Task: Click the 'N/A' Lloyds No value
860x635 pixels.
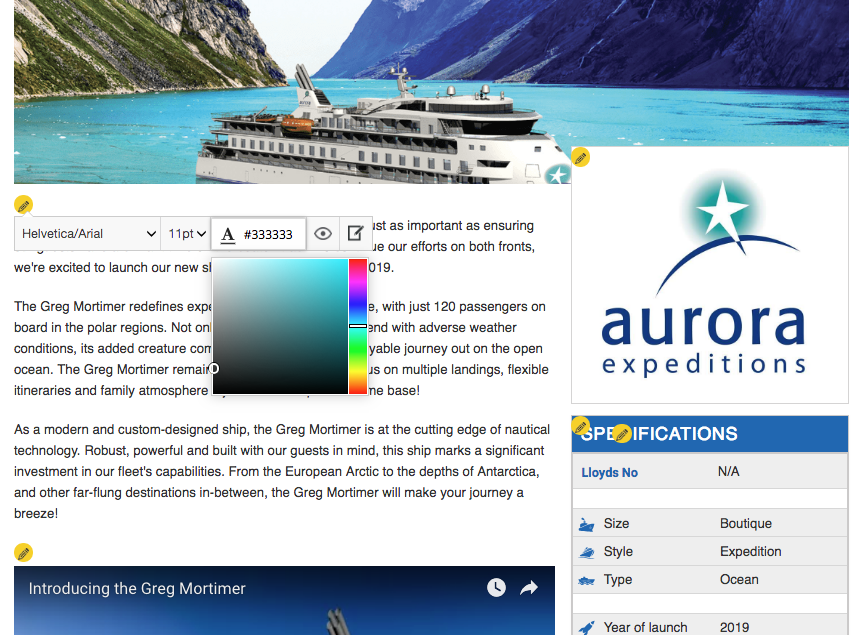Action: pyautogui.click(x=728, y=472)
